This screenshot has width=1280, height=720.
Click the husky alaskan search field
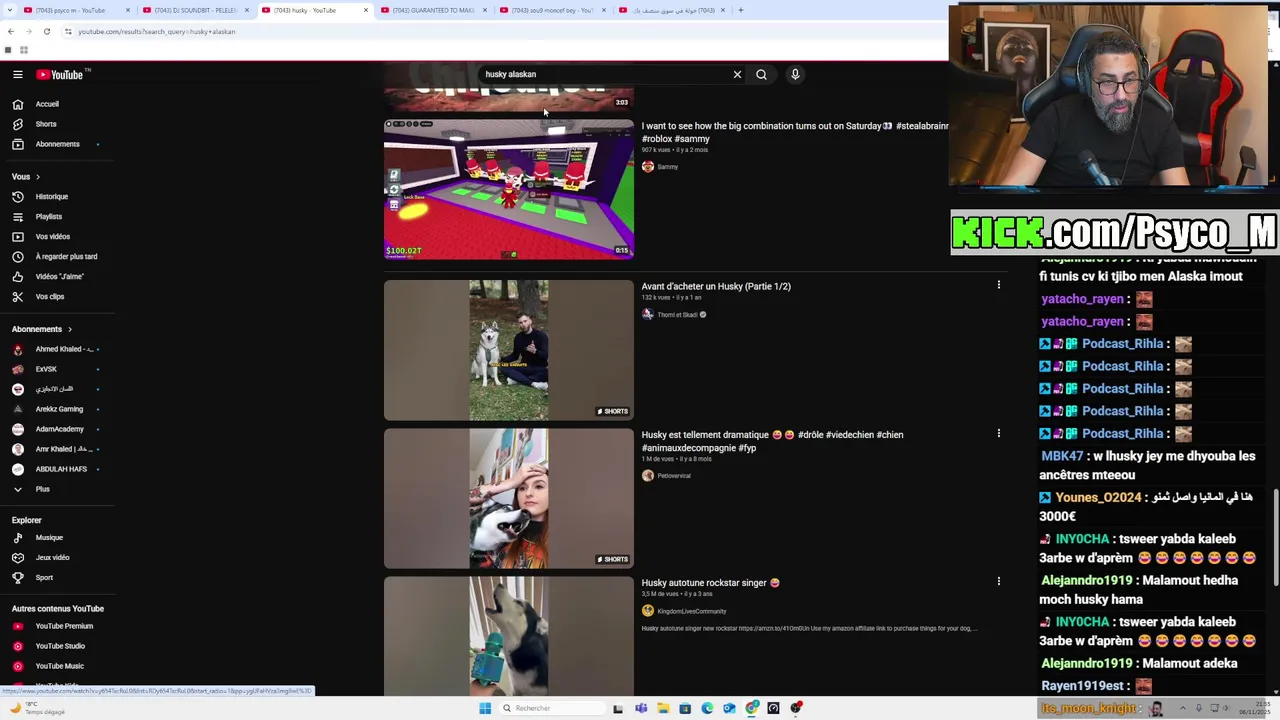[x=605, y=74]
